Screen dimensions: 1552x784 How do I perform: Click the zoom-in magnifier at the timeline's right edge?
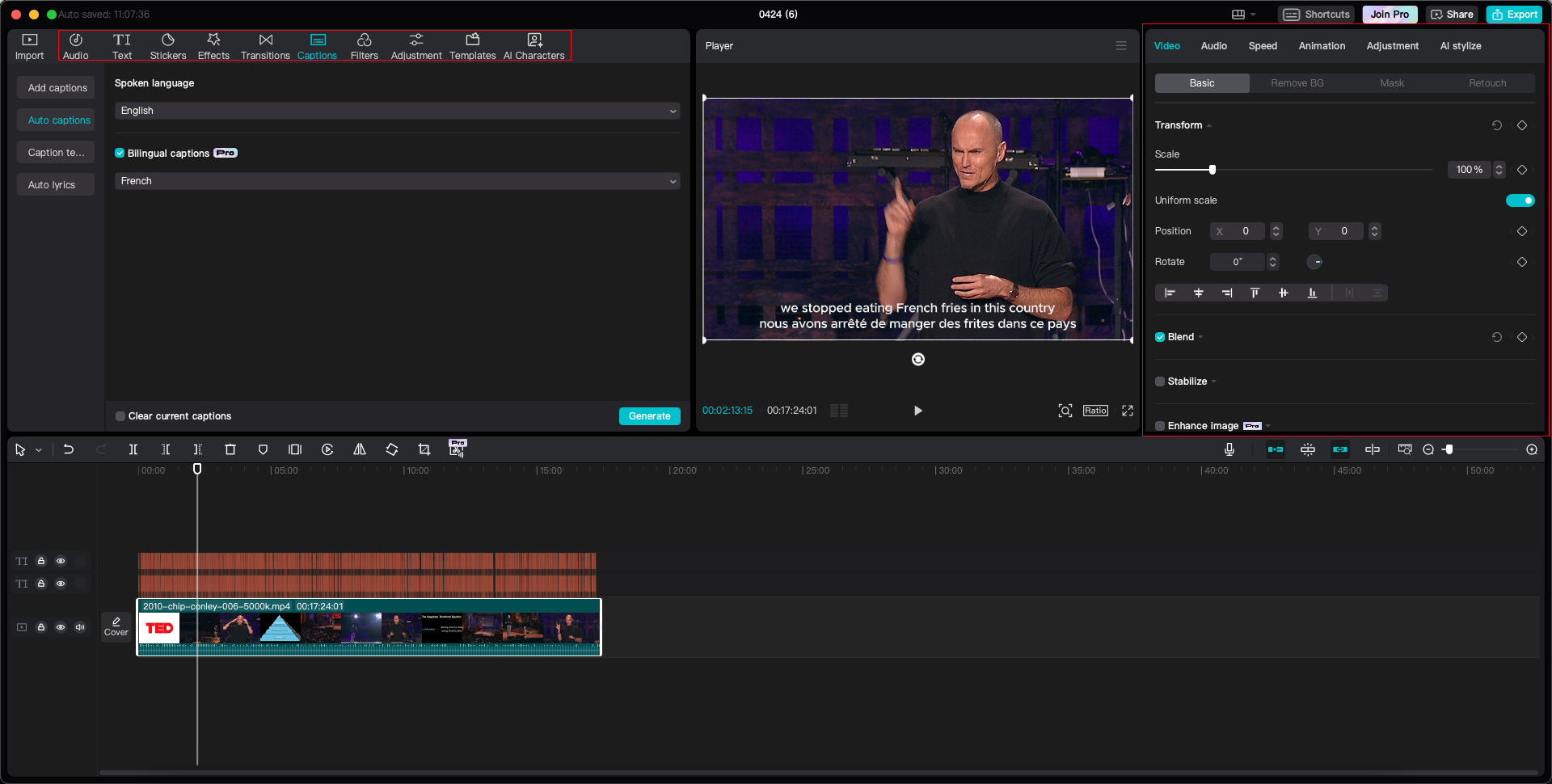coord(1532,449)
